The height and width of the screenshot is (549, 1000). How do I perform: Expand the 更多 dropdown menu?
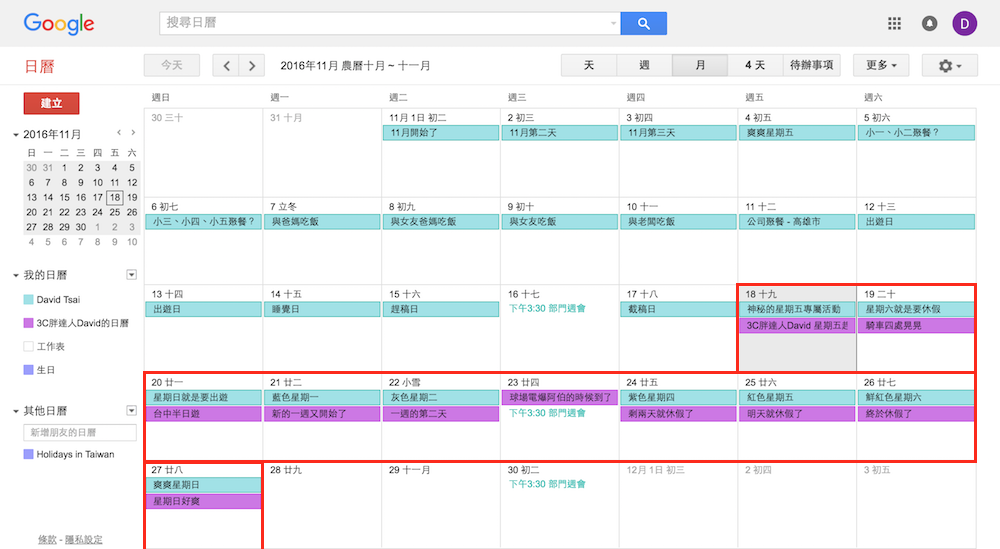pos(881,66)
